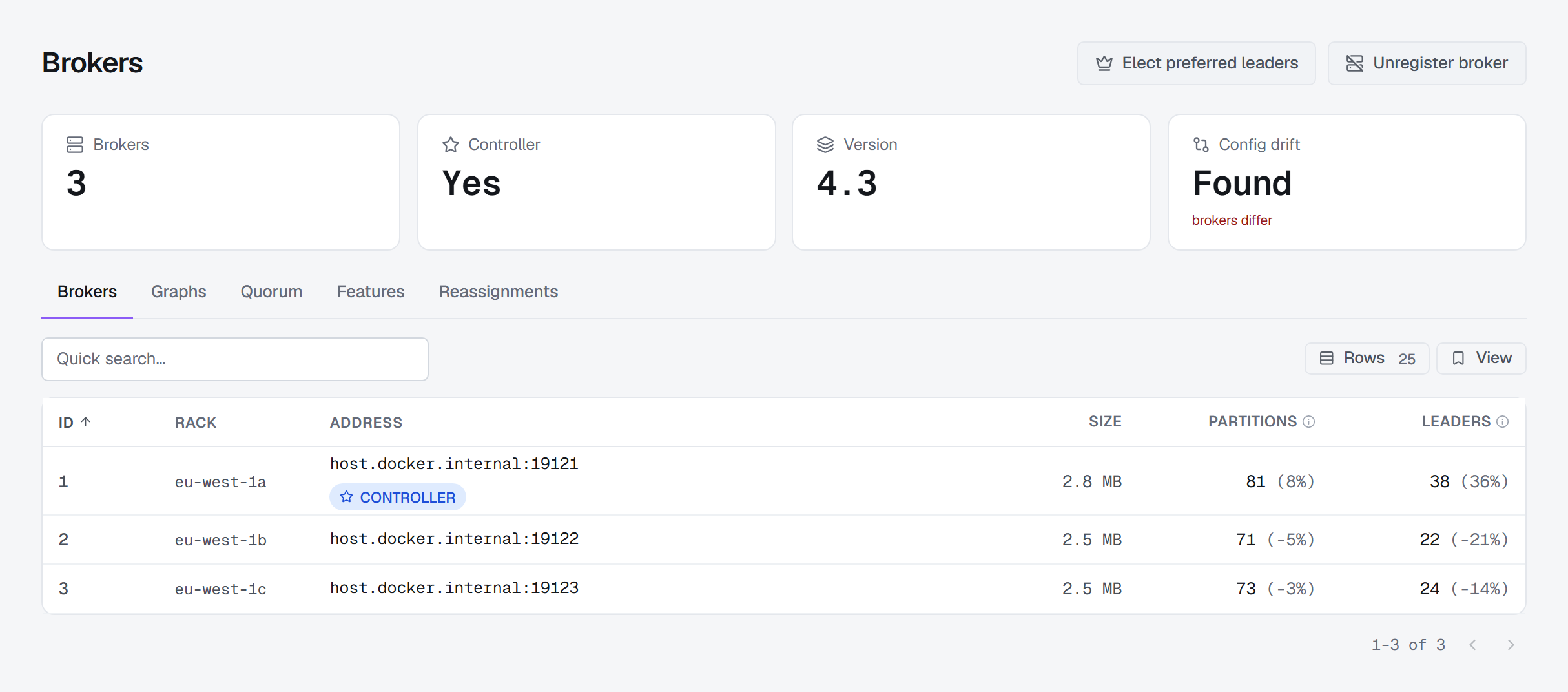Screen dimensions: 1568x692
Task: Click the rows icon on Rows button
Action: coord(1326,359)
